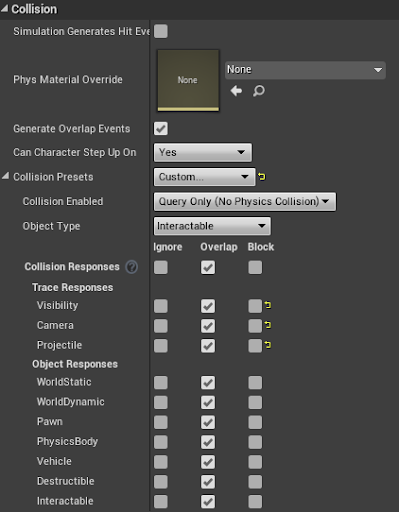The image size is (399, 512).
Task: Open the Collision Presets Custom dropdown
Action: [x=204, y=177]
